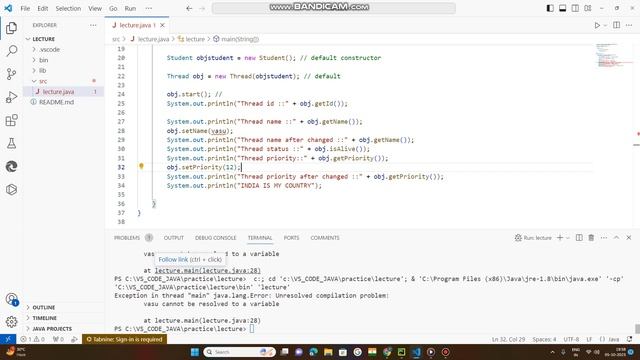Open Explorer views and more actions ellipsis
This screenshot has height=360, width=640.
[93, 25]
